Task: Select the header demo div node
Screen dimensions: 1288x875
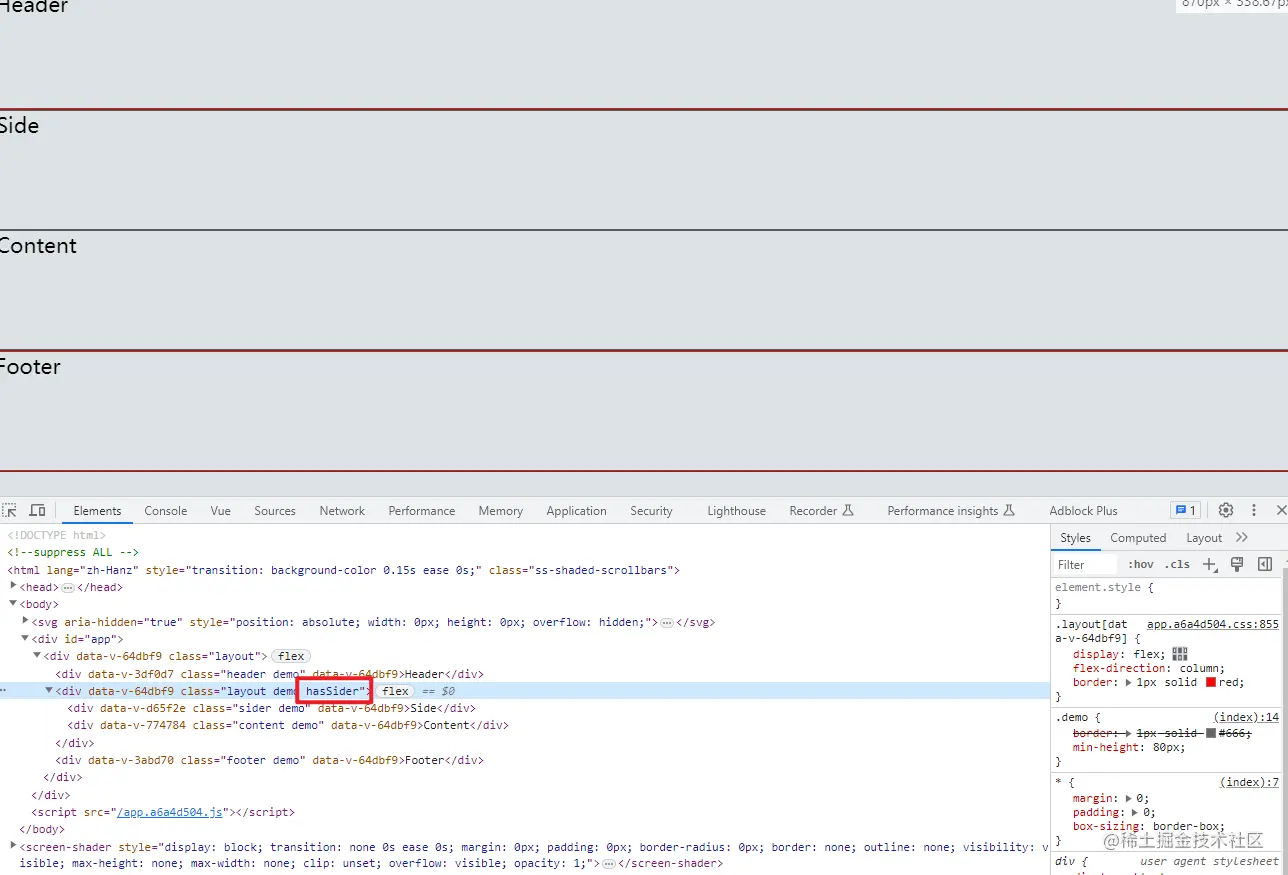Action: click(x=270, y=674)
